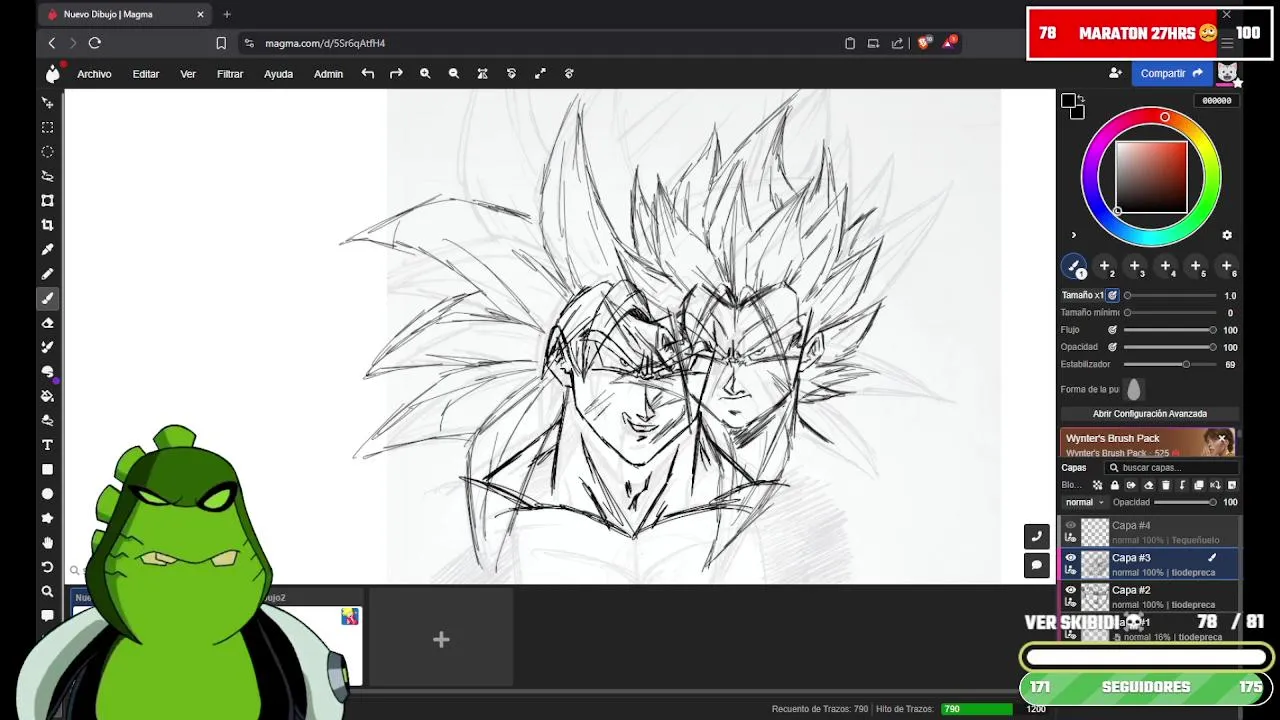The image size is (1280, 720).
Task: Open a new browser tab
Action: coord(227,14)
